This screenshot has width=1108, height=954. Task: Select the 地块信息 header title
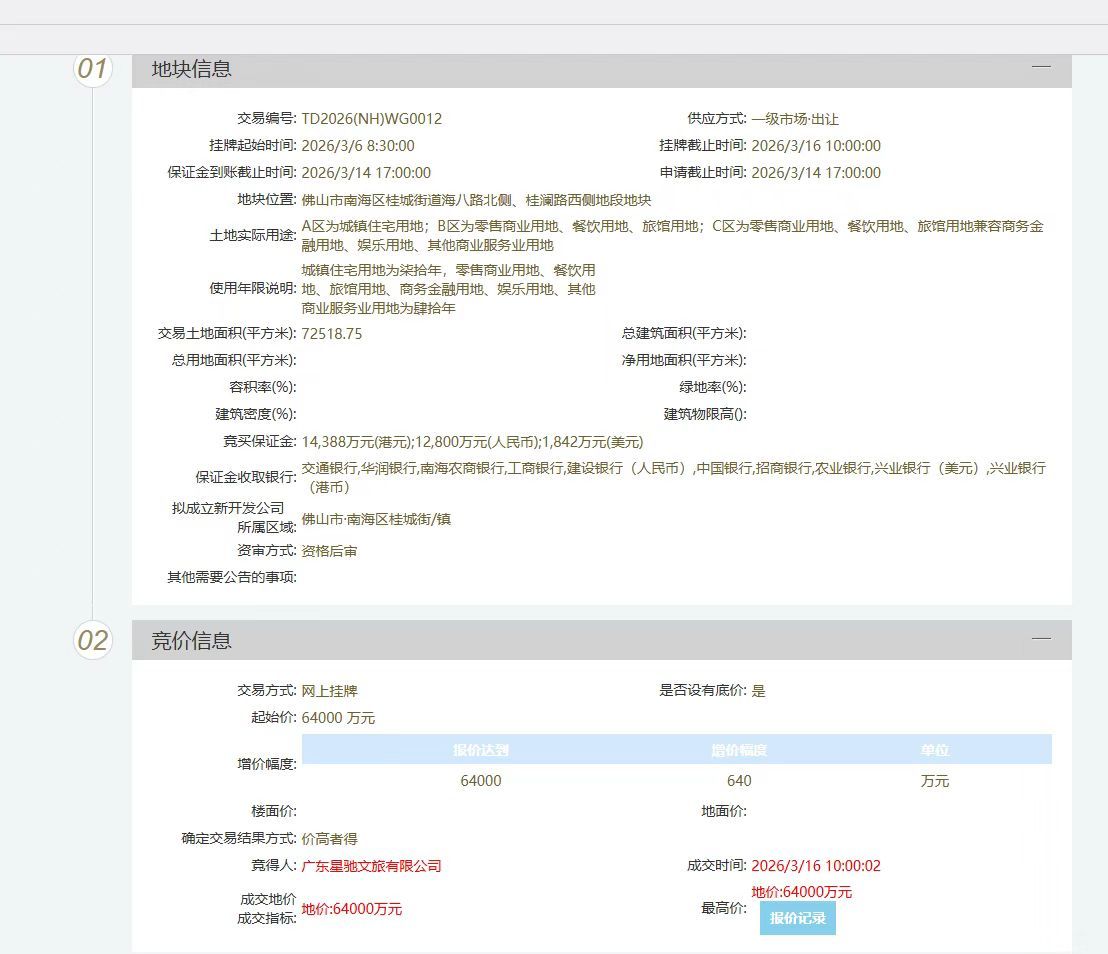tap(191, 69)
